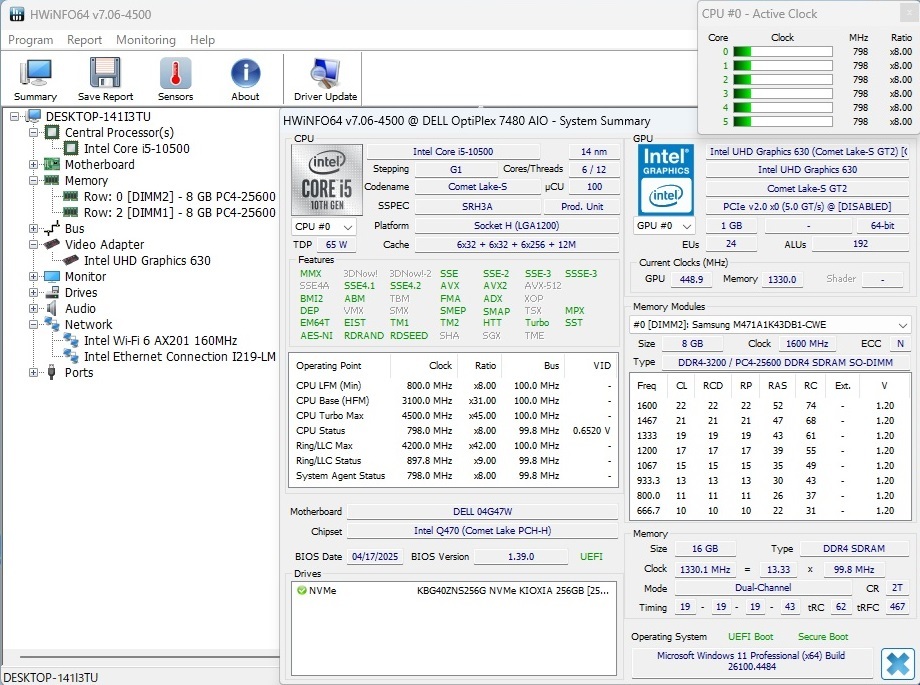Collapse the DESKTOP-141I3TU root node

pyautogui.click(x=15, y=116)
